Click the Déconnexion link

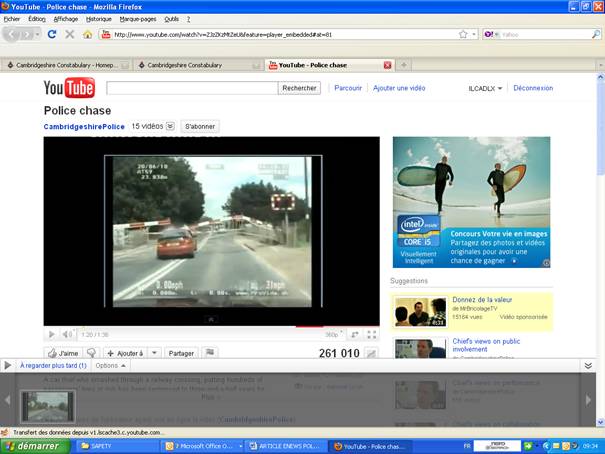533,88
